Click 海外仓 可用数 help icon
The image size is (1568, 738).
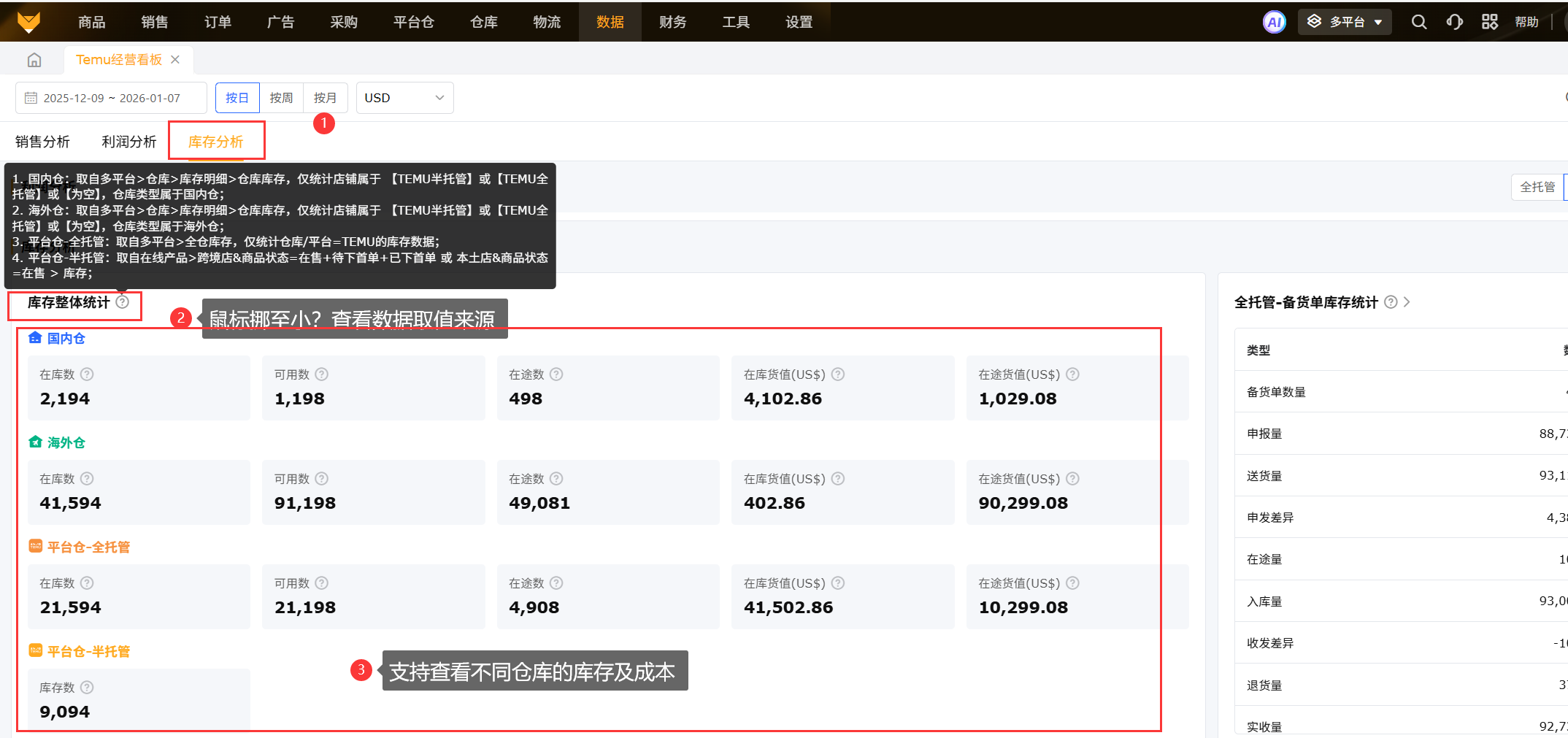322,478
